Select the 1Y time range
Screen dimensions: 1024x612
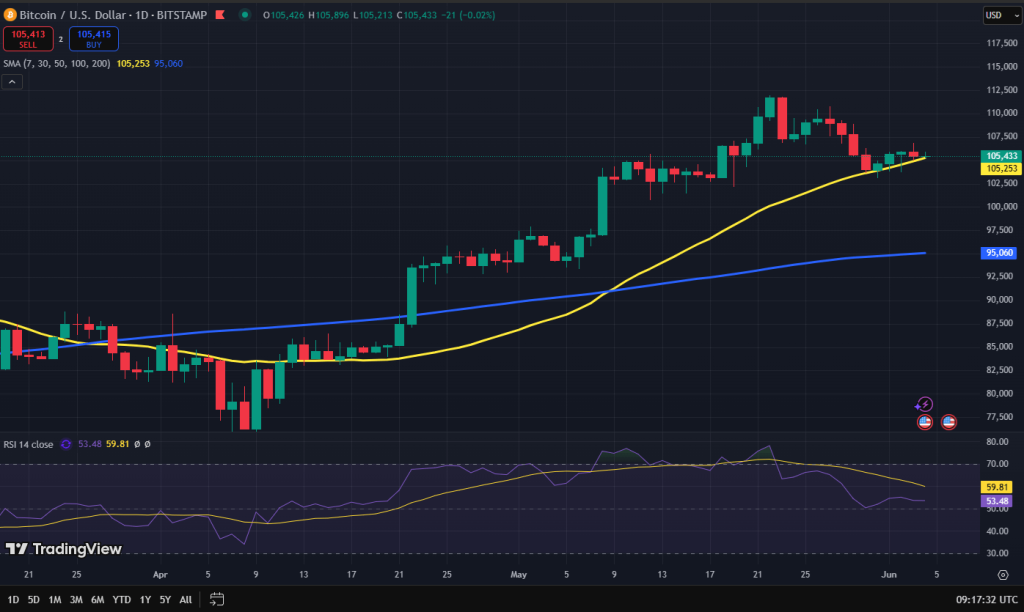coord(146,599)
